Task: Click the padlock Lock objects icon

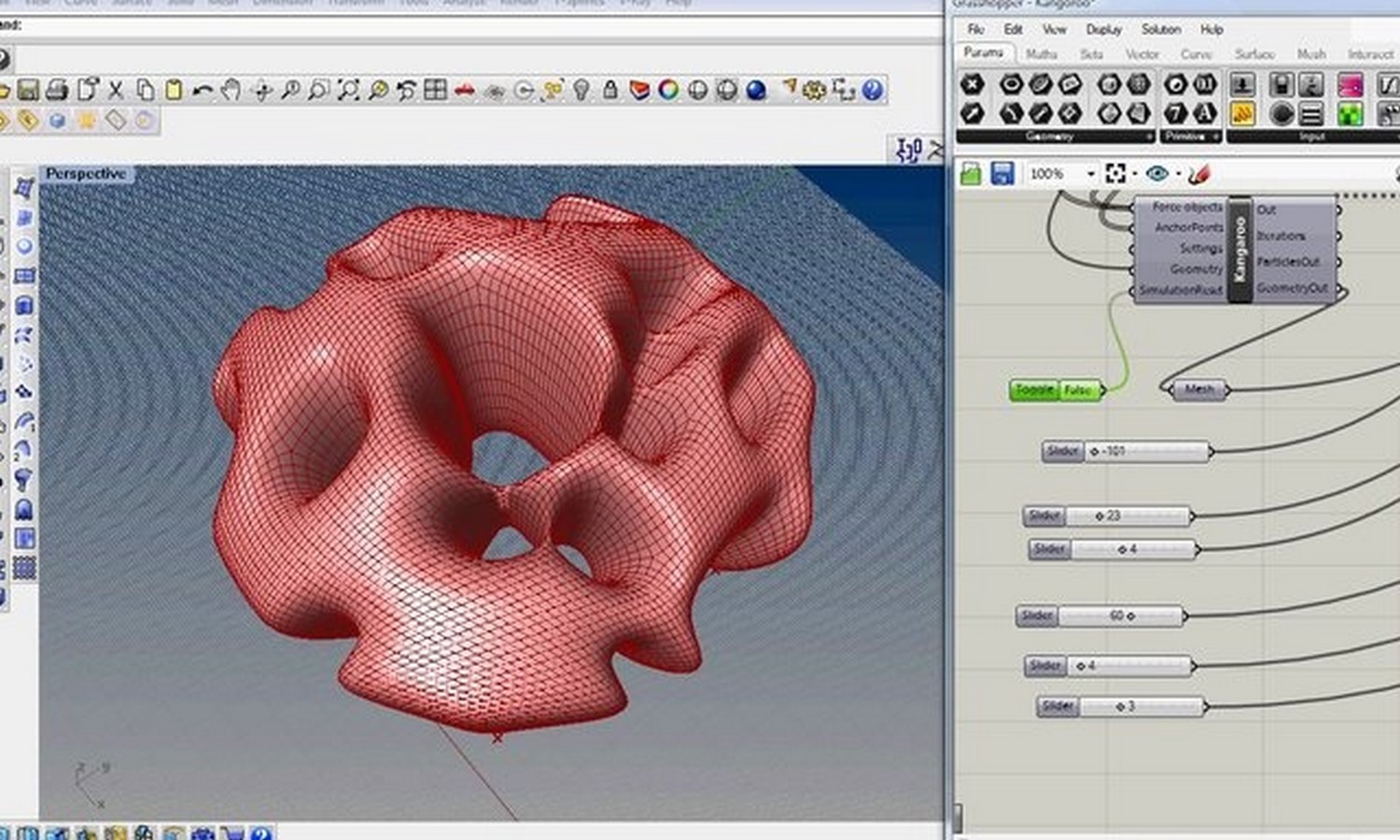Action: coord(610,90)
